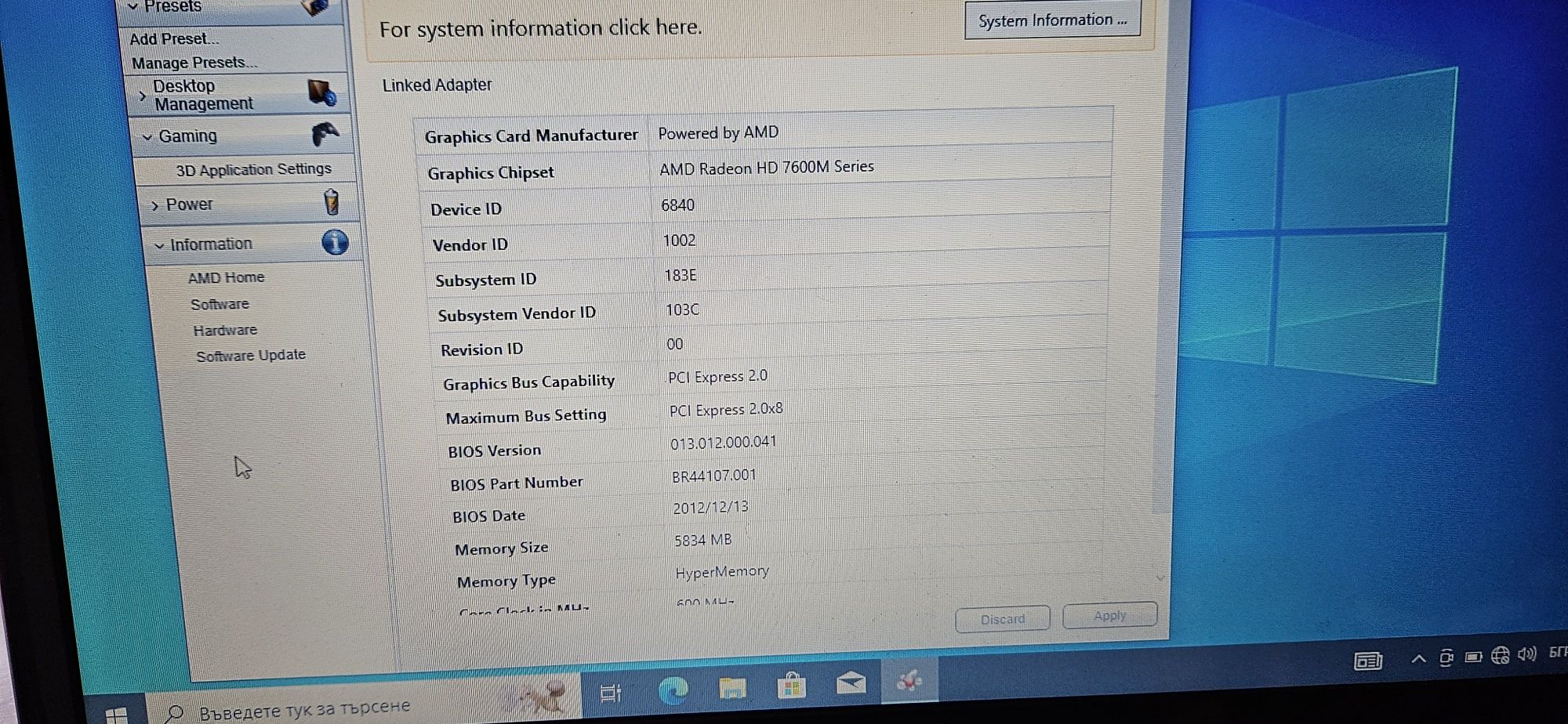1568x724 pixels.
Task: Select the Device ID value '6840'
Action: [677, 205]
